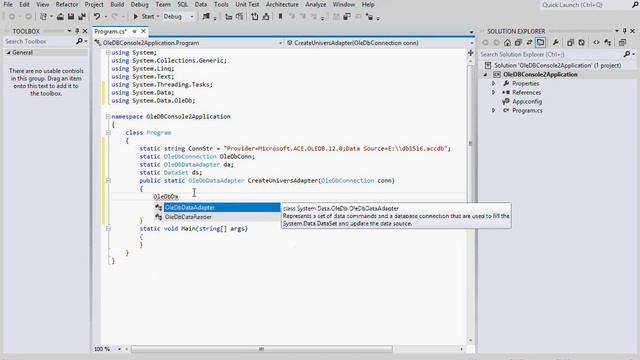The height and width of the screenshot is (360, 640).
Task: Open the Start button dropdown arrow
Action: [158, 17]
